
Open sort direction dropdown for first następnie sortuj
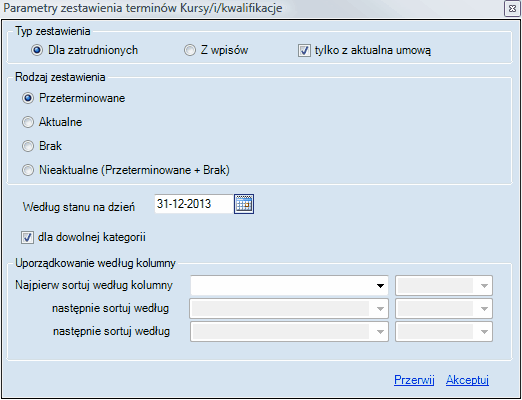click(x=444, y=309)
